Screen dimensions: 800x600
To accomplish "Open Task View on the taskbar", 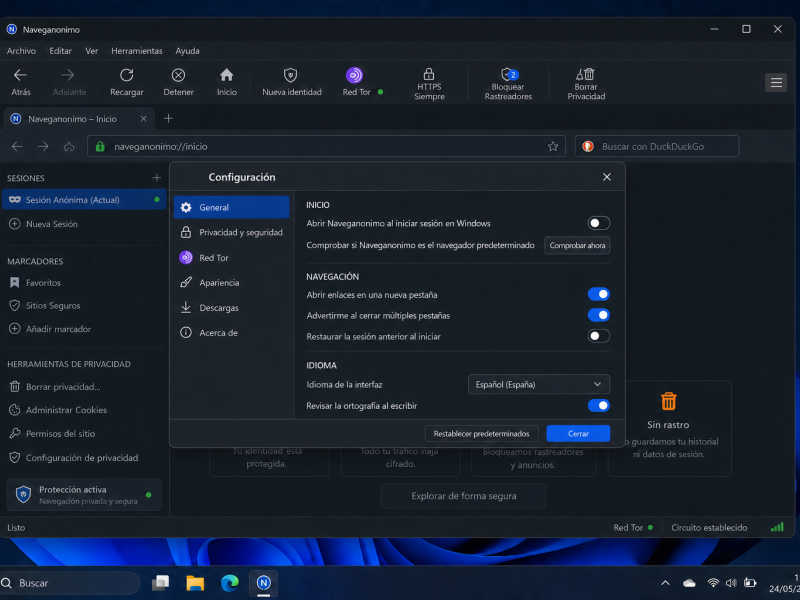I will pyautogui.click(x=161, y=583).
